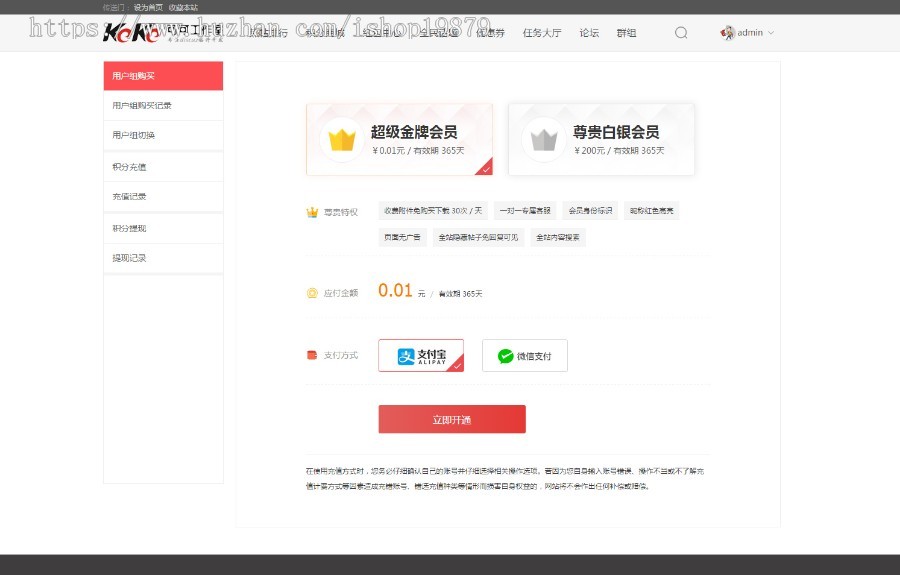Select the 尊贵白银会员 membership card
The width and height of the screenshot is (900, 575).
click(602, 139)
